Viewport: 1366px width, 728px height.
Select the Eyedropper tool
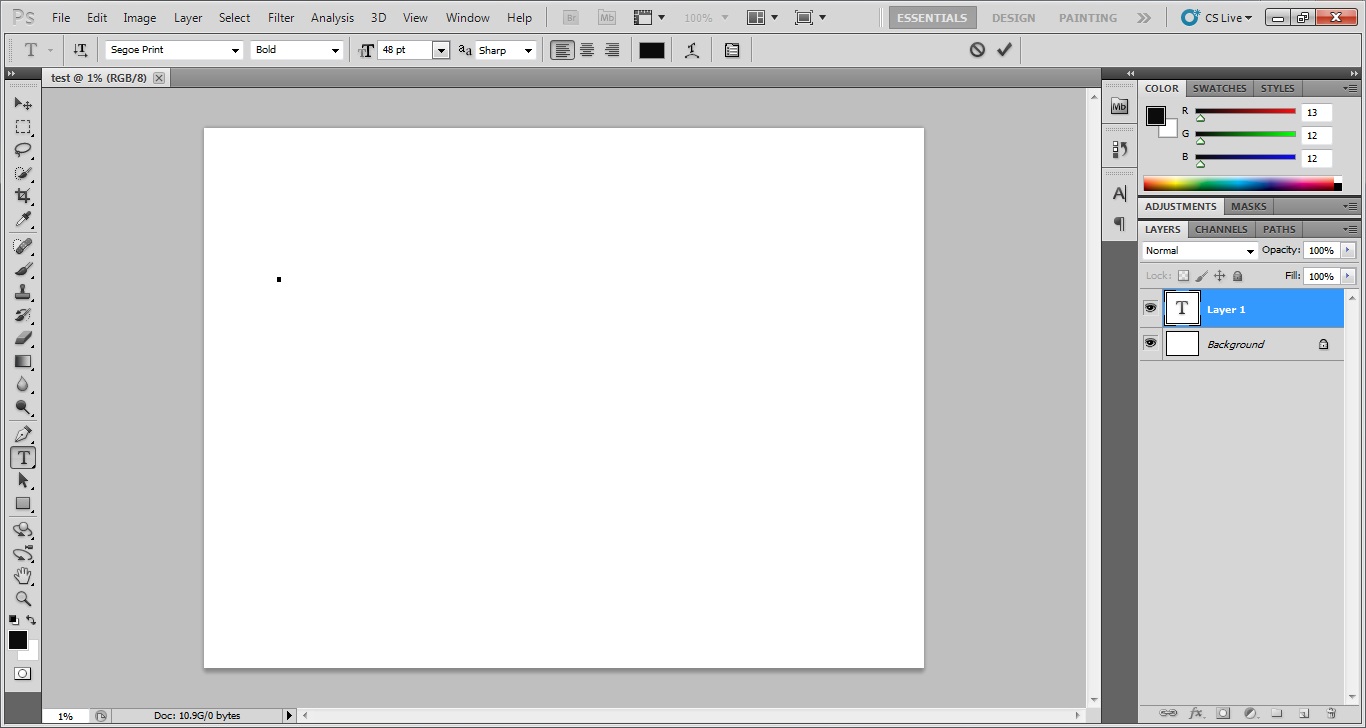click(22, 220)
